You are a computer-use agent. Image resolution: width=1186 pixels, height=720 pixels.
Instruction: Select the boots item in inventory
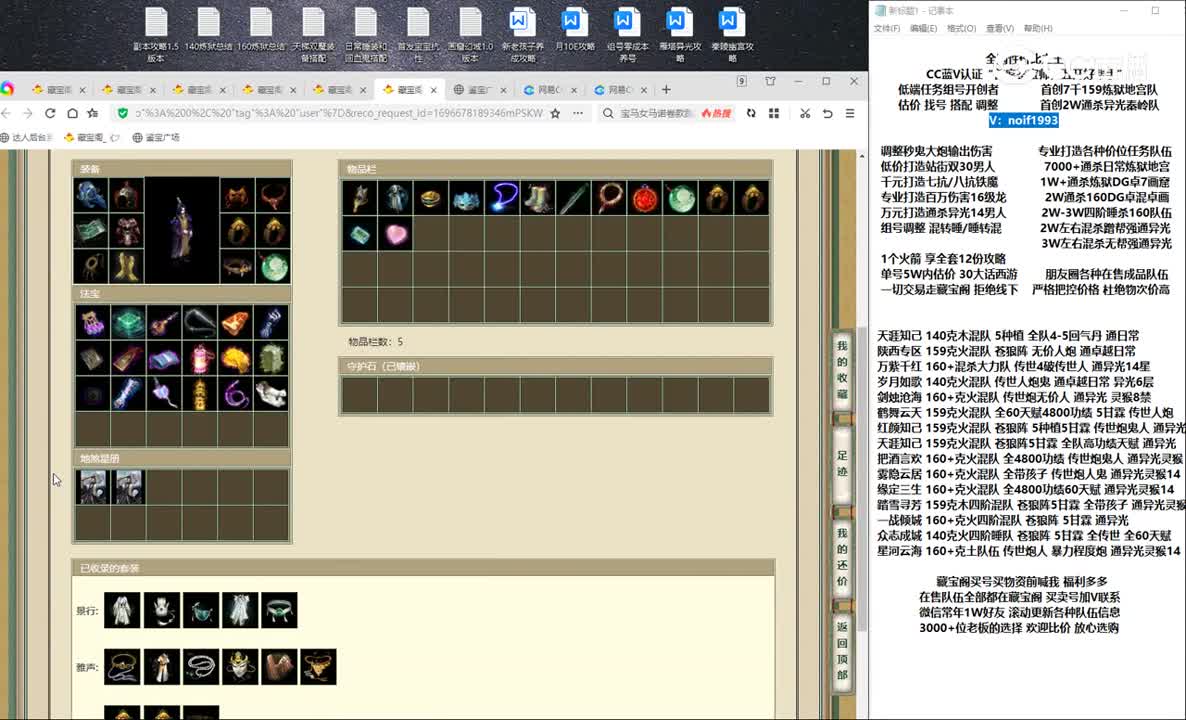click(x=538, y=198)
